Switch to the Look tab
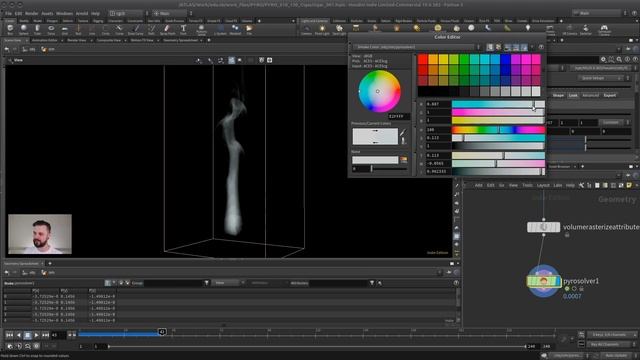Viewport: 640px width, 360px height. (573, 96)
